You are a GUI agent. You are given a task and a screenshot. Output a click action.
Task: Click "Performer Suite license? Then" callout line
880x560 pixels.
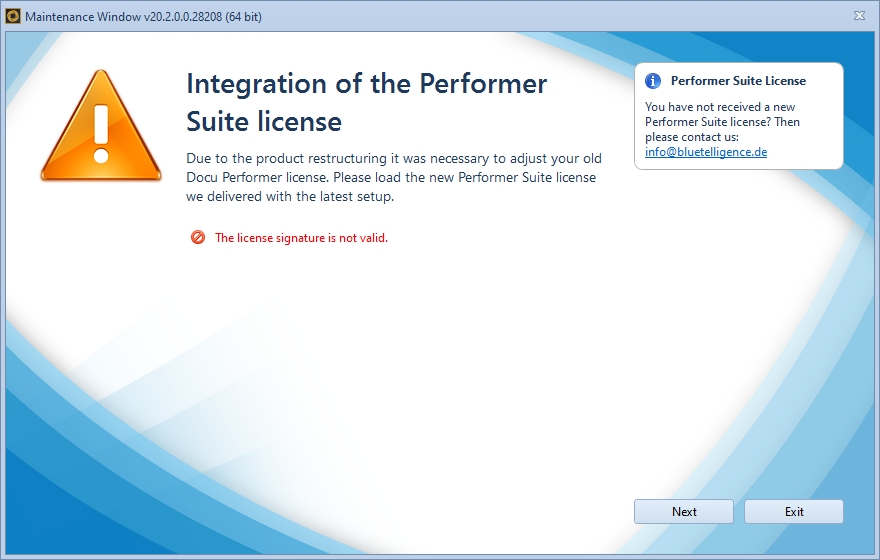(x=722, y=122)
